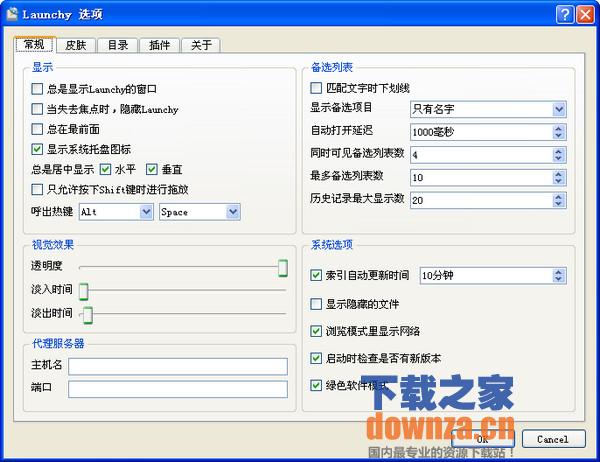Toggle 水平 centering checkbox

105,169
